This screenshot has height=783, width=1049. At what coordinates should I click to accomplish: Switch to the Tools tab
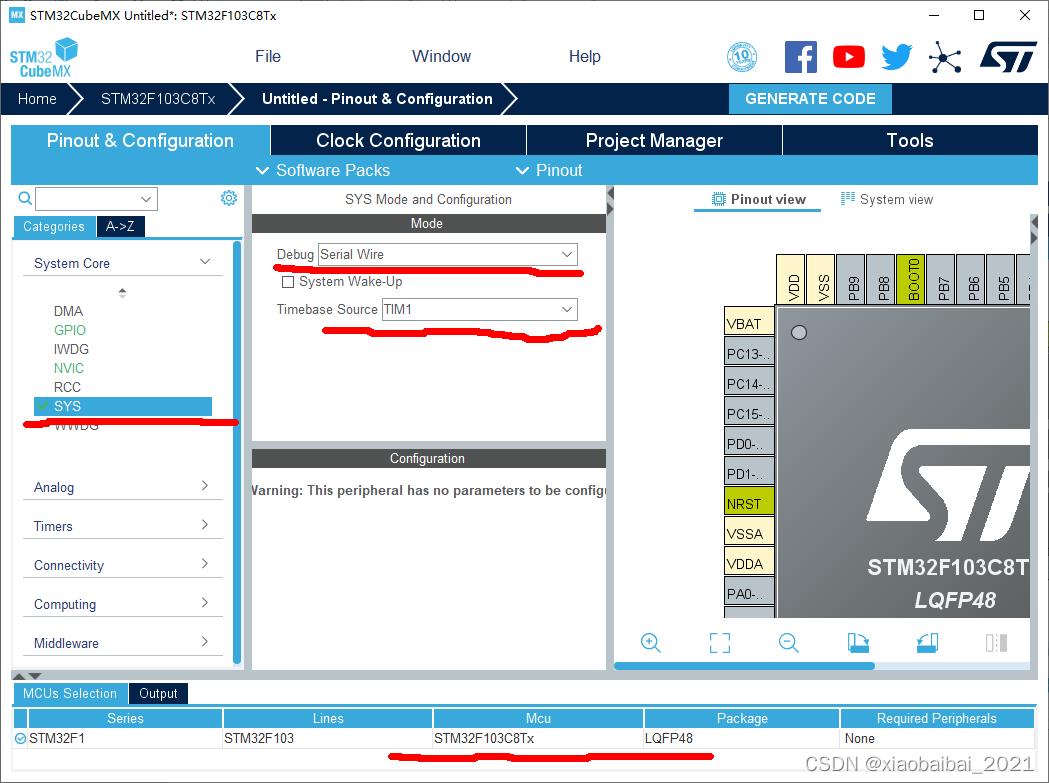coord(910,140)
